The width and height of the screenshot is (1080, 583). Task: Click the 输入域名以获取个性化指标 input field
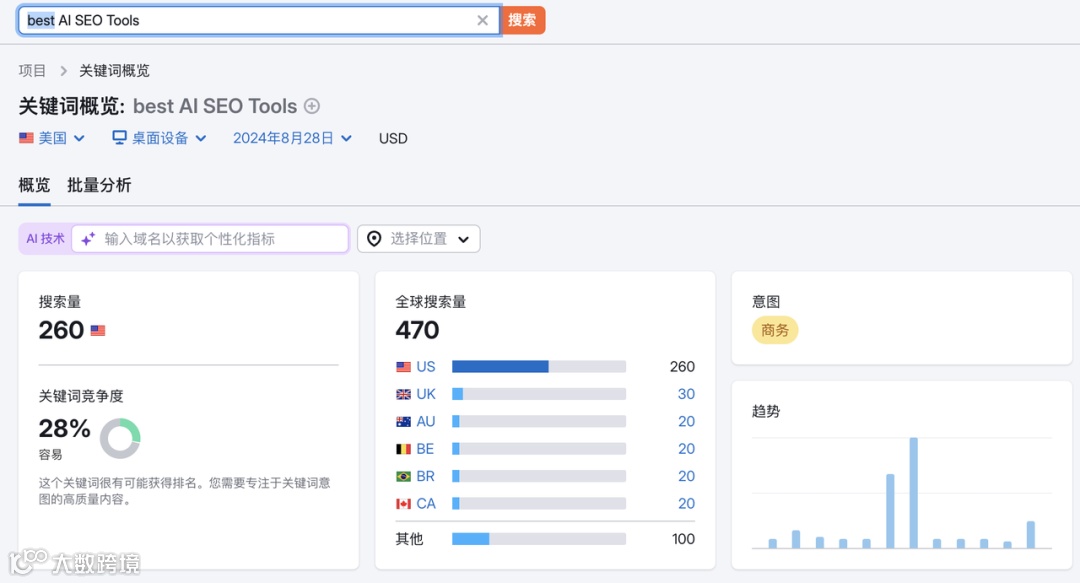220,239
